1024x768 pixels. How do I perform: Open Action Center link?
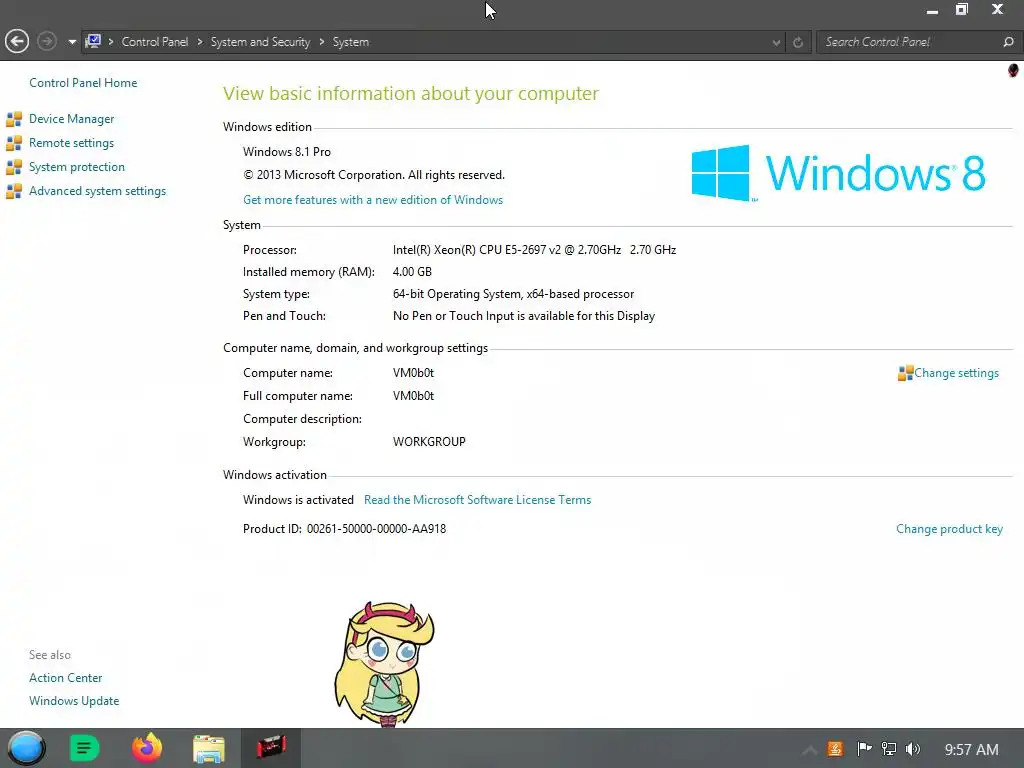point(65,678)
